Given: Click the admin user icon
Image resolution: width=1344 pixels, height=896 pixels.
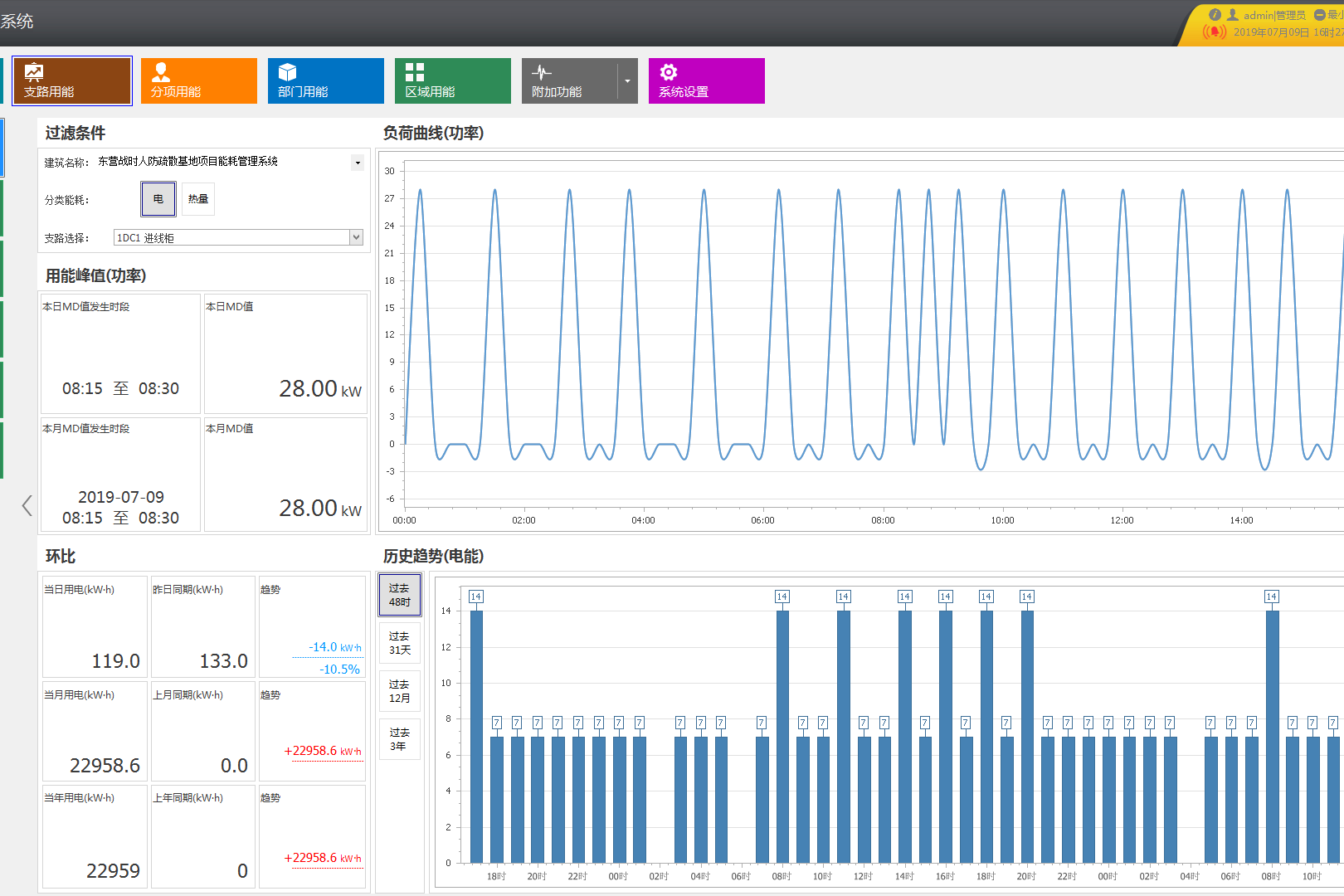Looking at the screenshot, I should (x=1233, y=15).
